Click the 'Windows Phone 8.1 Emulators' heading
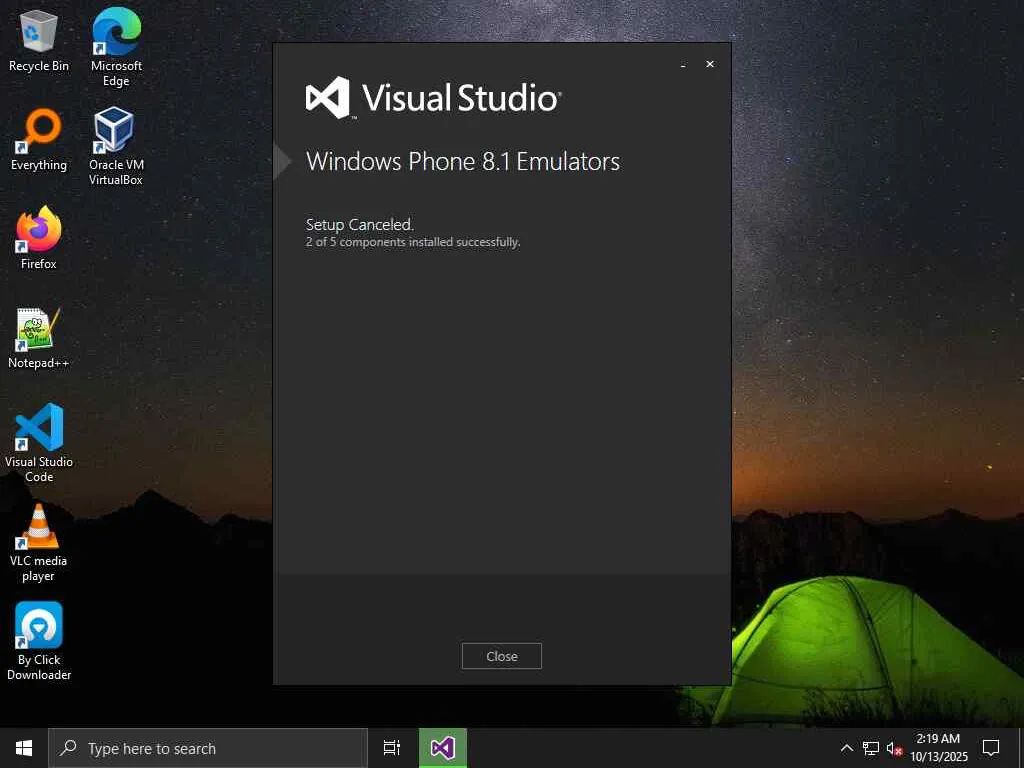Screen dimensions: 1024x768 [x=463, y=161]
